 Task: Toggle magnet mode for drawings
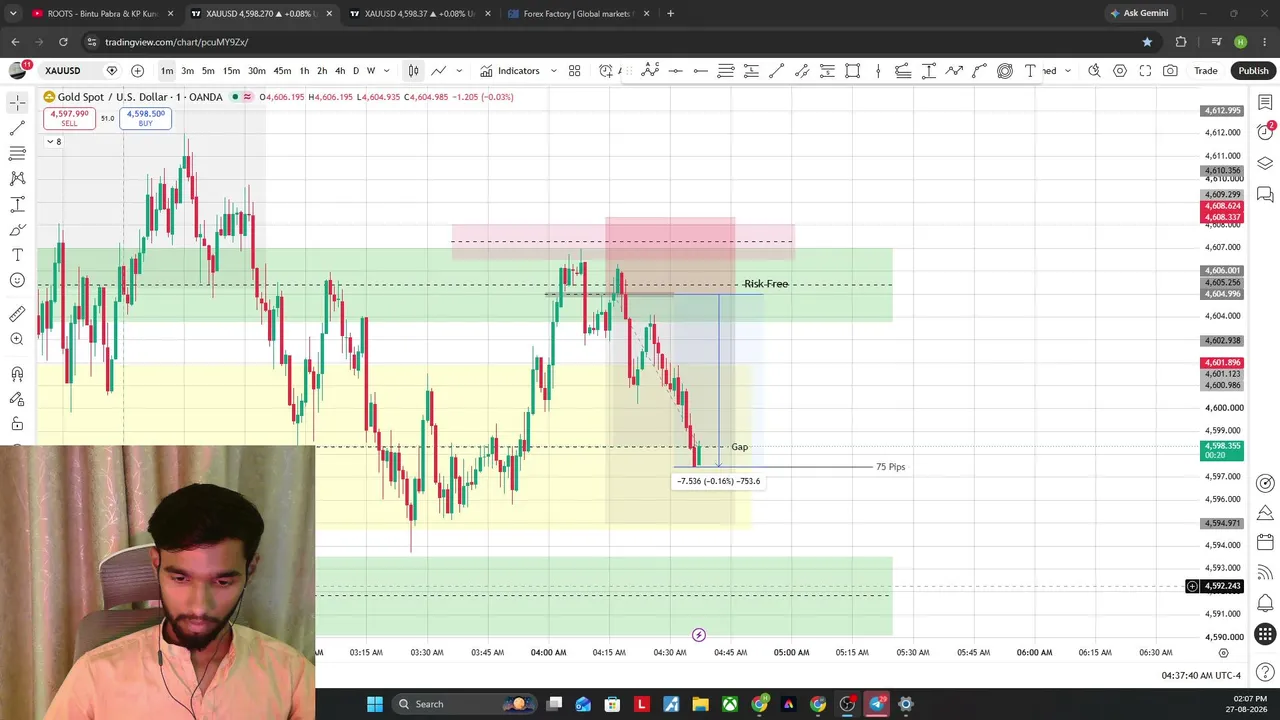(x=17, y=374)
